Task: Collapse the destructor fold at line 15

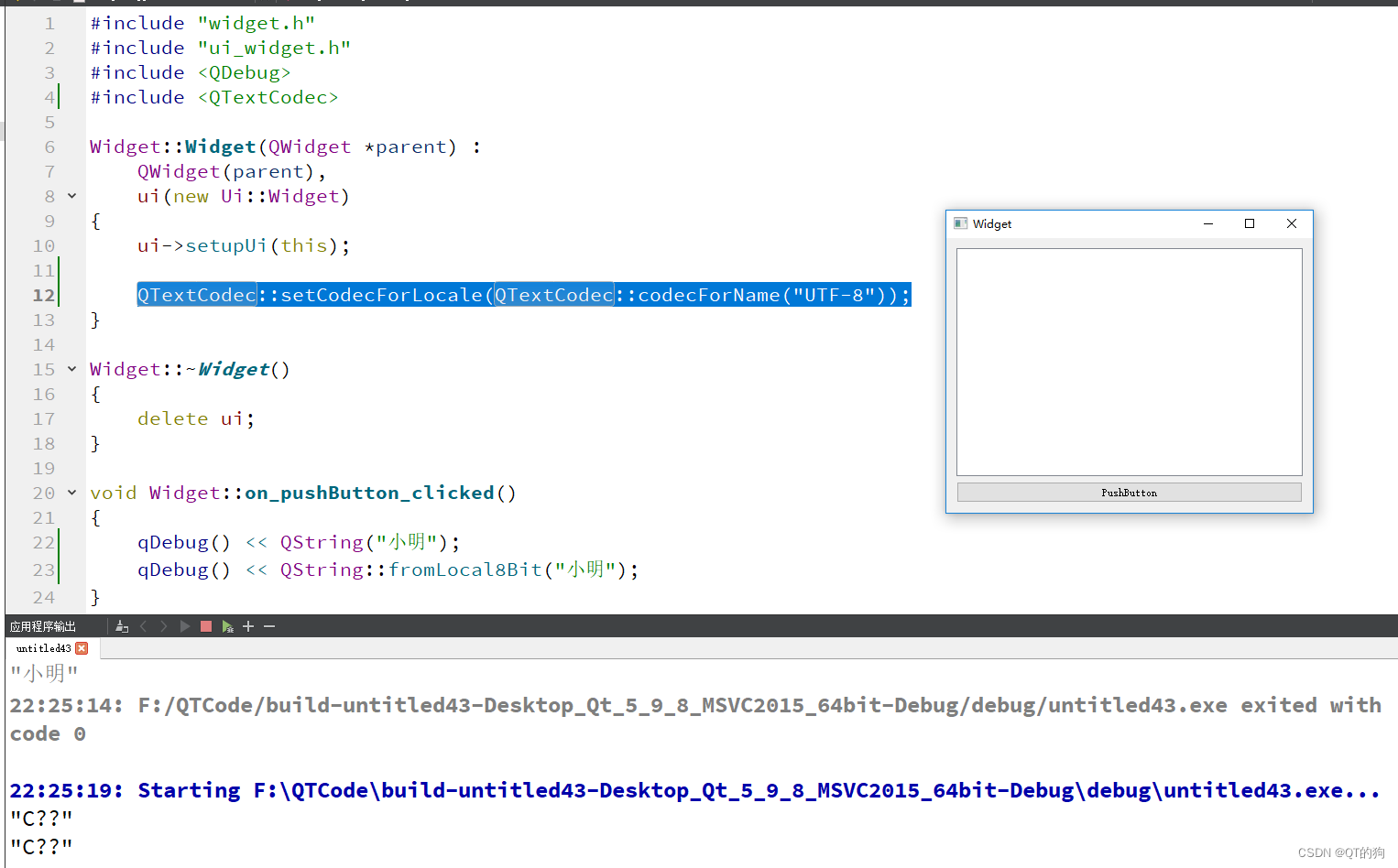Action: pyautogui.click(x=71, y=369)
